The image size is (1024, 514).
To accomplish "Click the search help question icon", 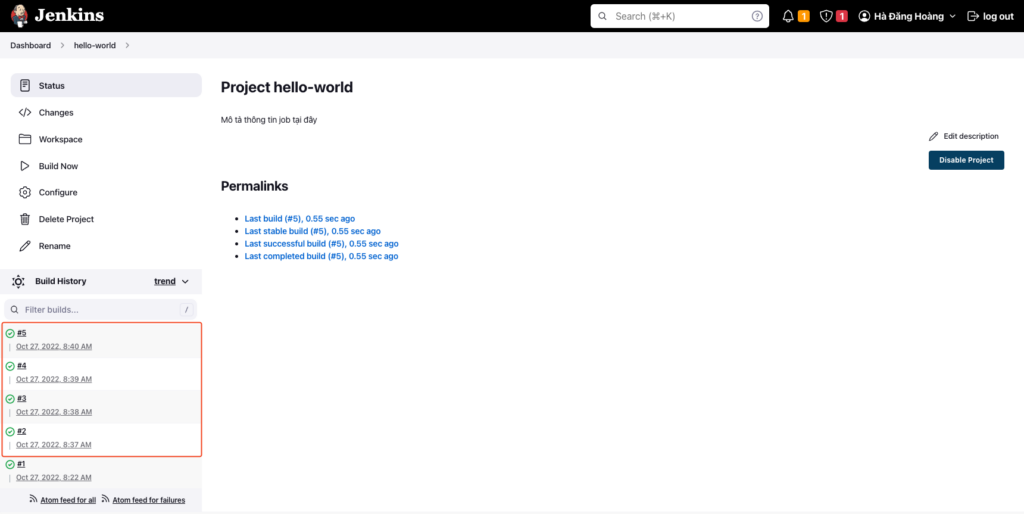I will [757, 16].
